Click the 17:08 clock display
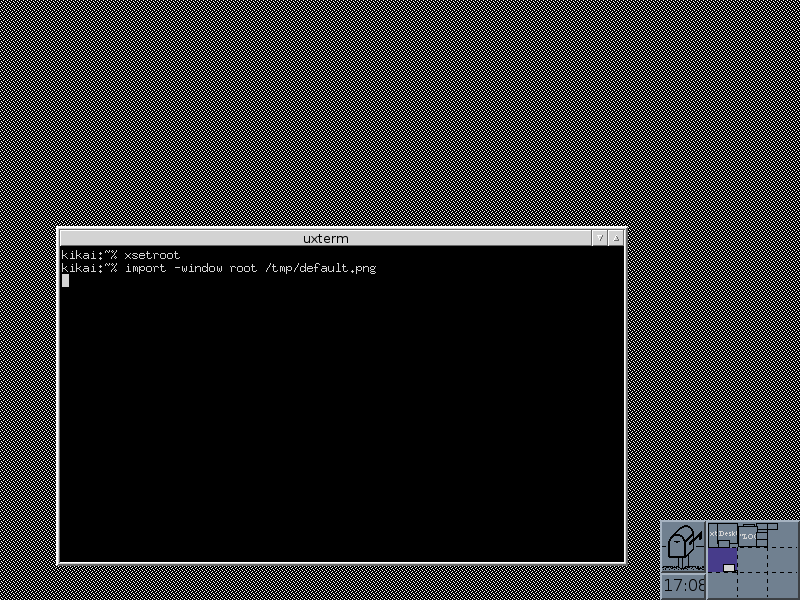800x600 pixels. tap(684, 585)
